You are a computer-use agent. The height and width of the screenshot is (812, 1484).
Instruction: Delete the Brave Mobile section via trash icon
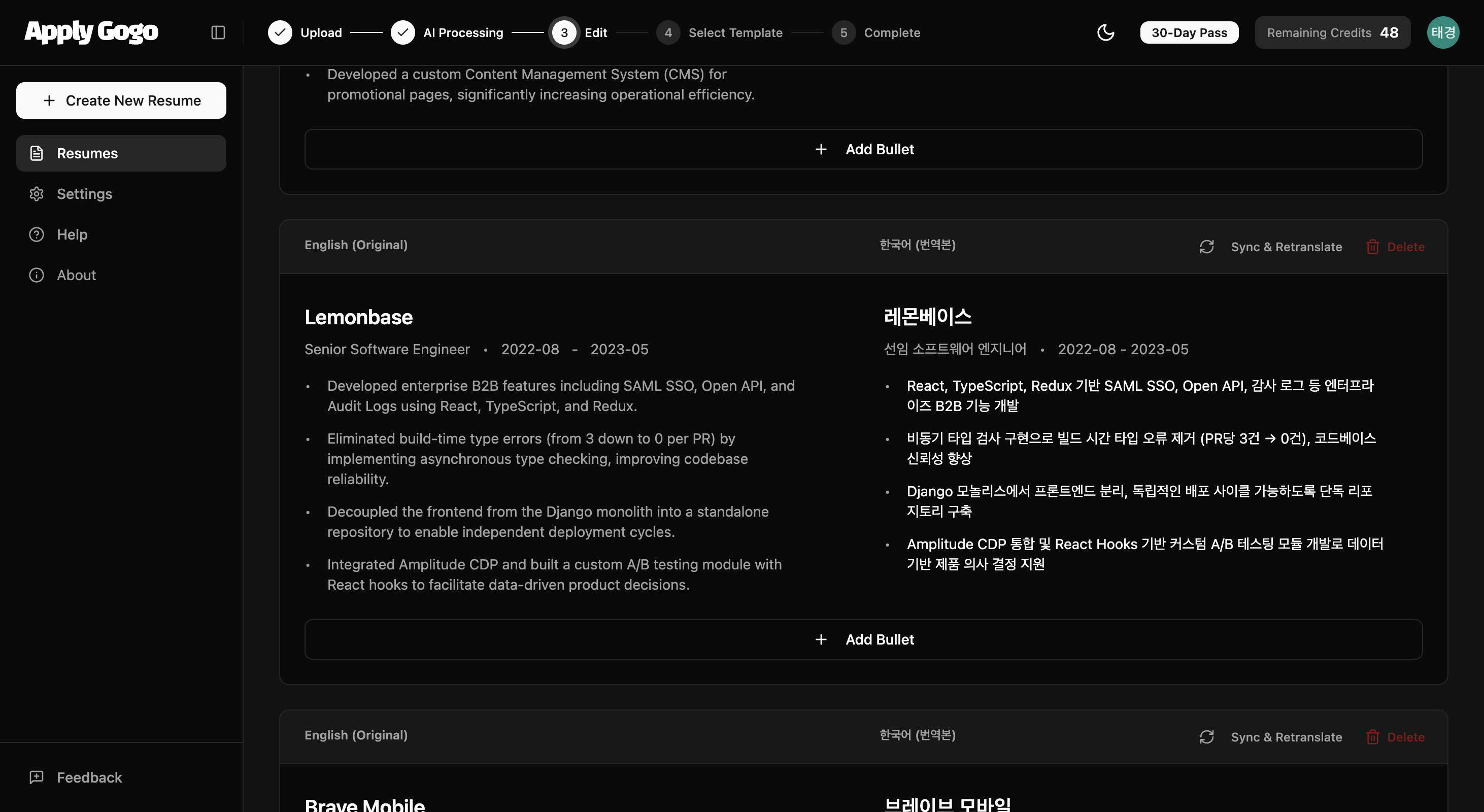pyautogui.click(x=1373, y=737)
